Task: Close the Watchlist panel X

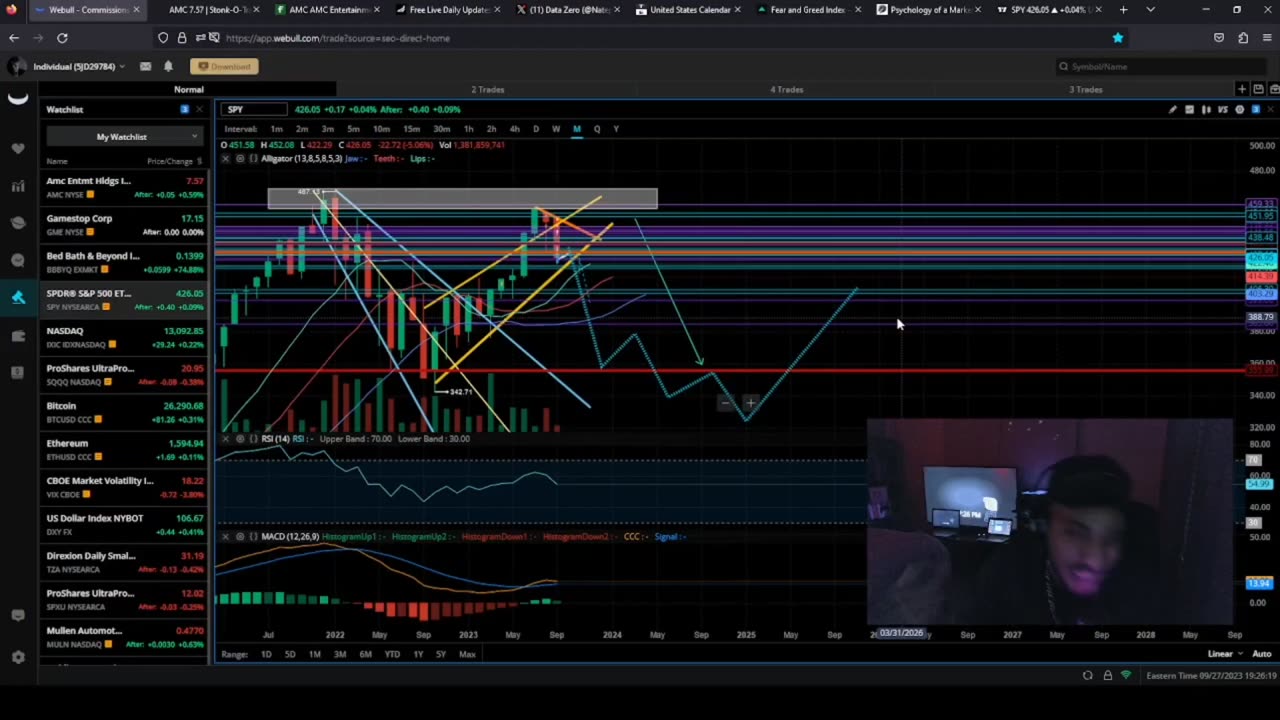Action: 198,109
